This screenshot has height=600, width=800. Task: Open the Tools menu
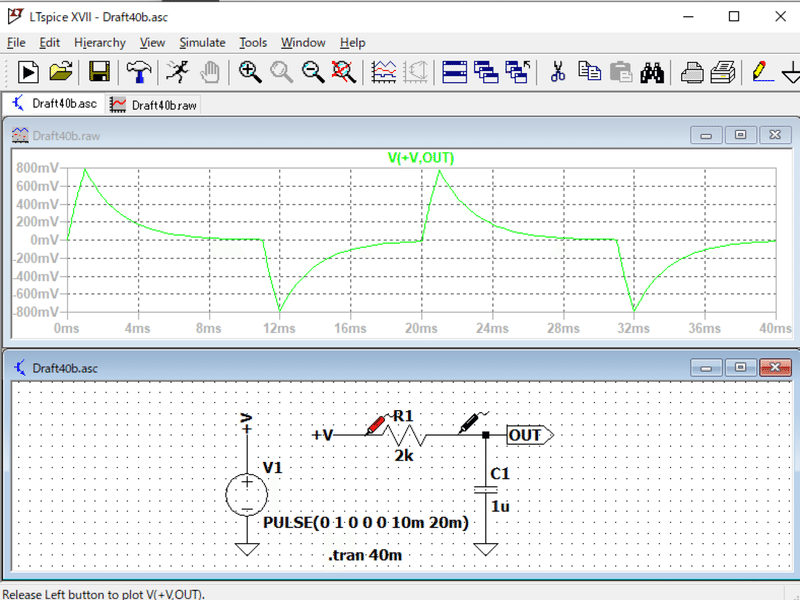pyautogui.click(x=253, y=43)
